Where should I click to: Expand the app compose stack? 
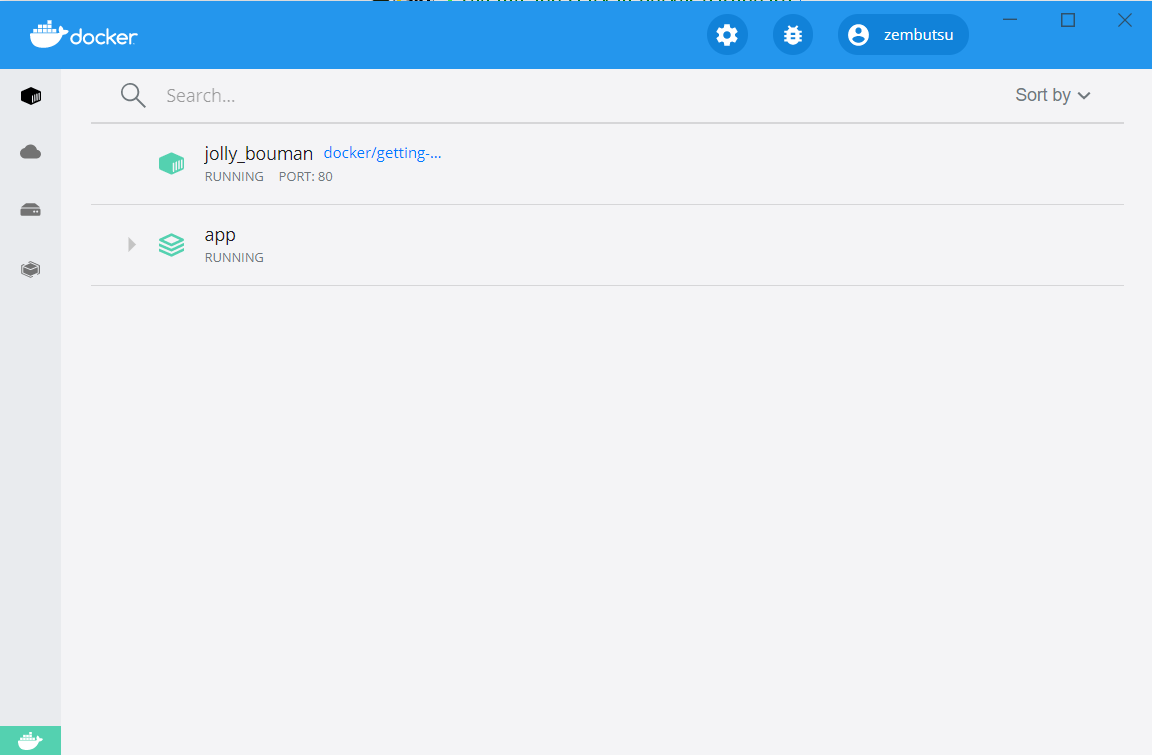coord(132,245)
